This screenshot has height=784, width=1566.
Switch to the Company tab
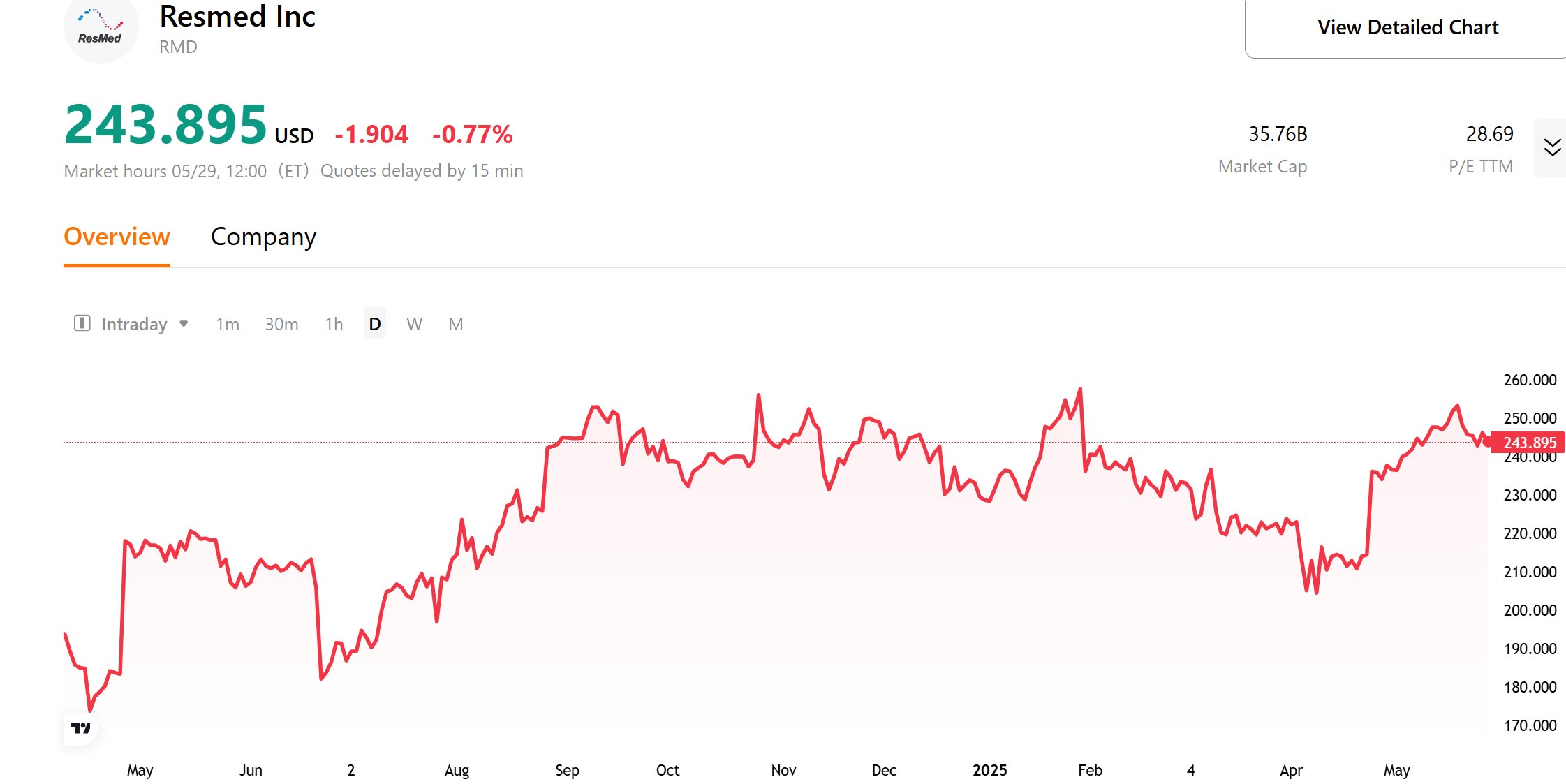(263, 237)
